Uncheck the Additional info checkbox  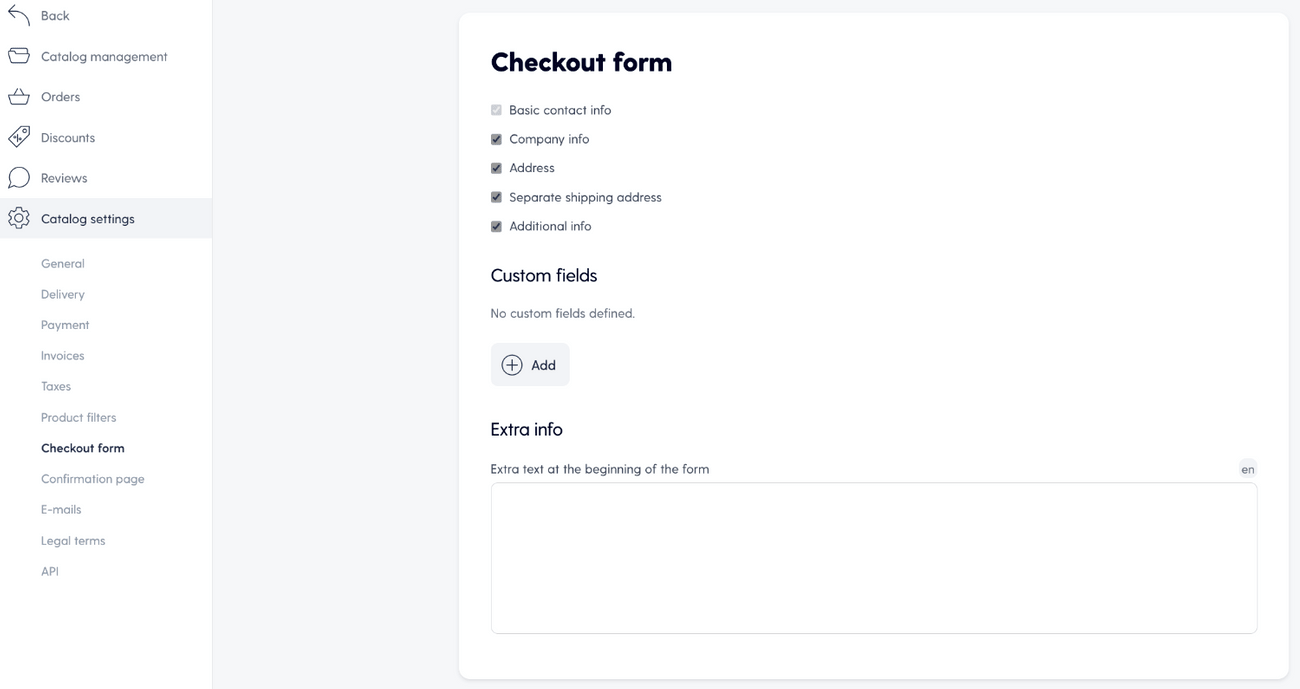point(496,226)
